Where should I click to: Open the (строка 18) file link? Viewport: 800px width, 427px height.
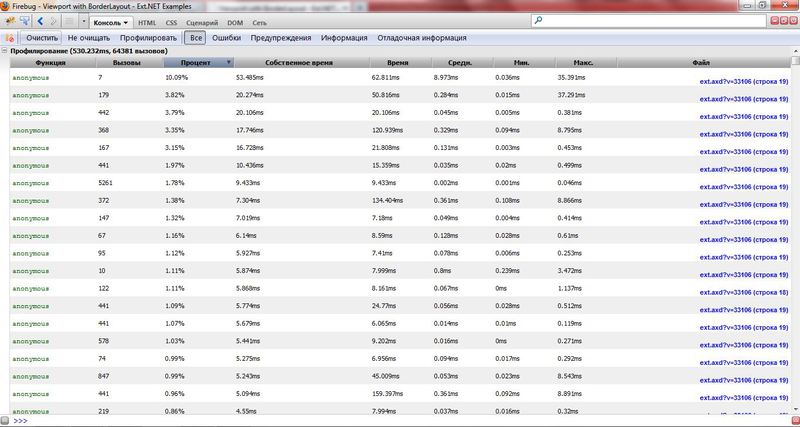(x=744, y=292)
